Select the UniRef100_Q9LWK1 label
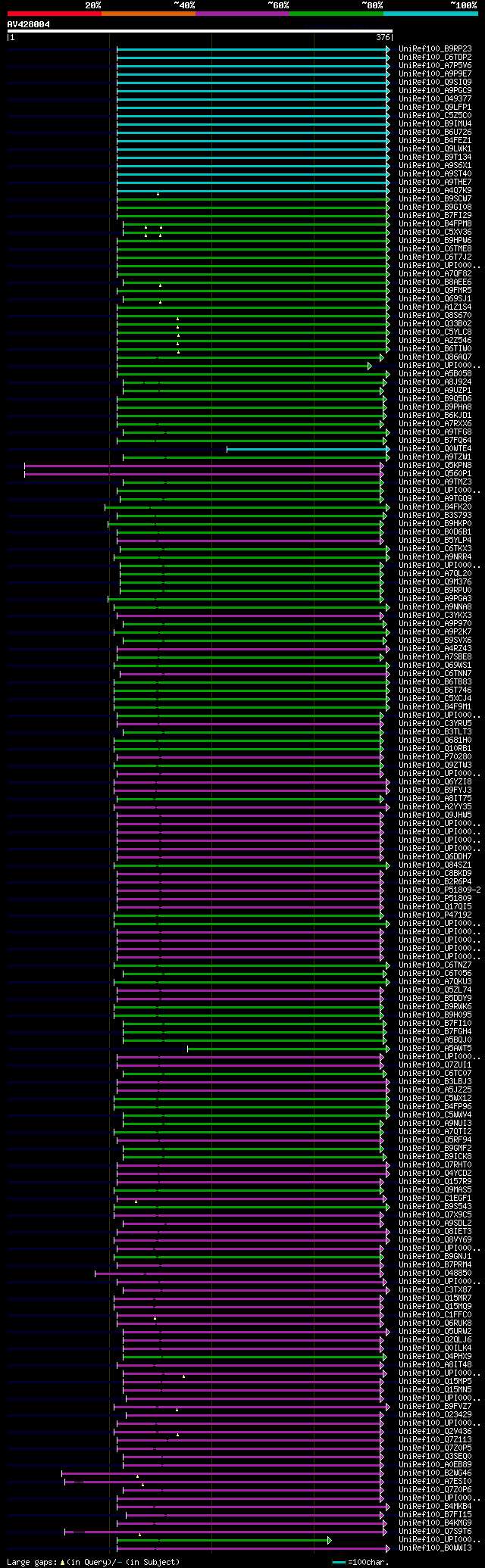The height and width of the screenshot is (1568, 485). tap(435, 149)
